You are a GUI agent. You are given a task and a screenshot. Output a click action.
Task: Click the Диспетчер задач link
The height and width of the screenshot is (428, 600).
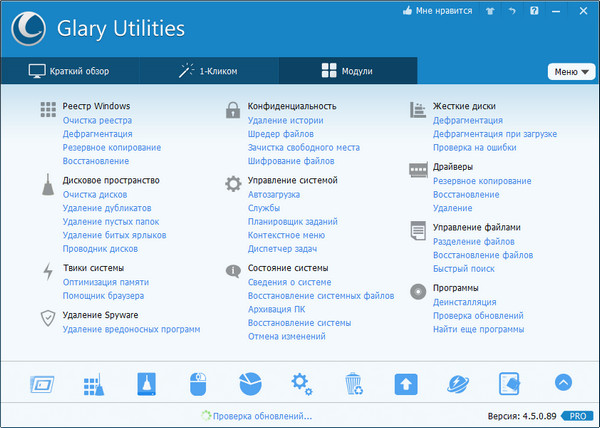coord(284,249)
